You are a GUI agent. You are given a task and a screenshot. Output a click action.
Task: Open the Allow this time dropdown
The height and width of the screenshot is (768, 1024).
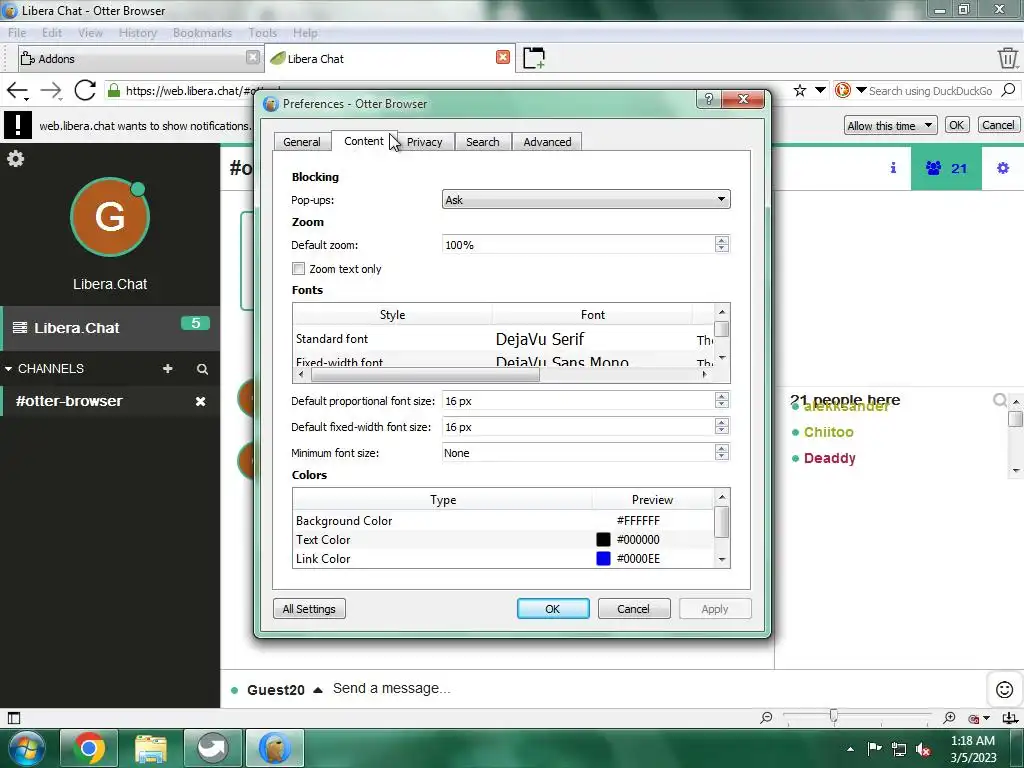coord(891,125)
